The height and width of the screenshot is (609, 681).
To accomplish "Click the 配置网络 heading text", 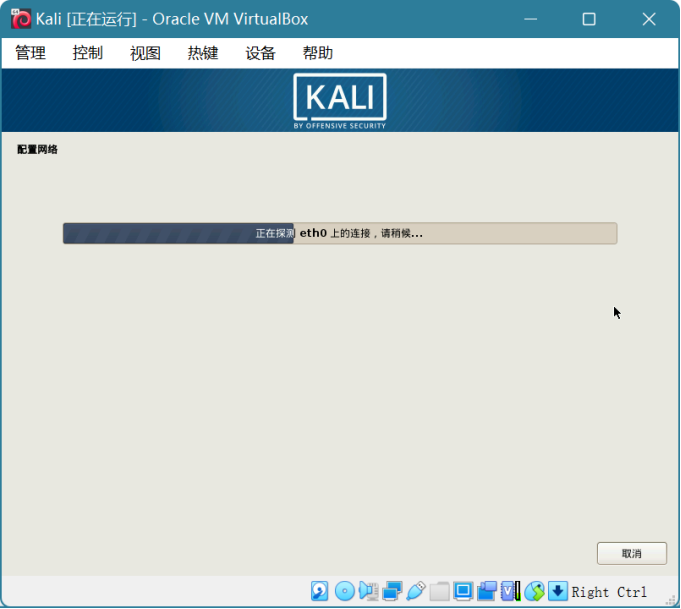I will [x=37, y=149].
